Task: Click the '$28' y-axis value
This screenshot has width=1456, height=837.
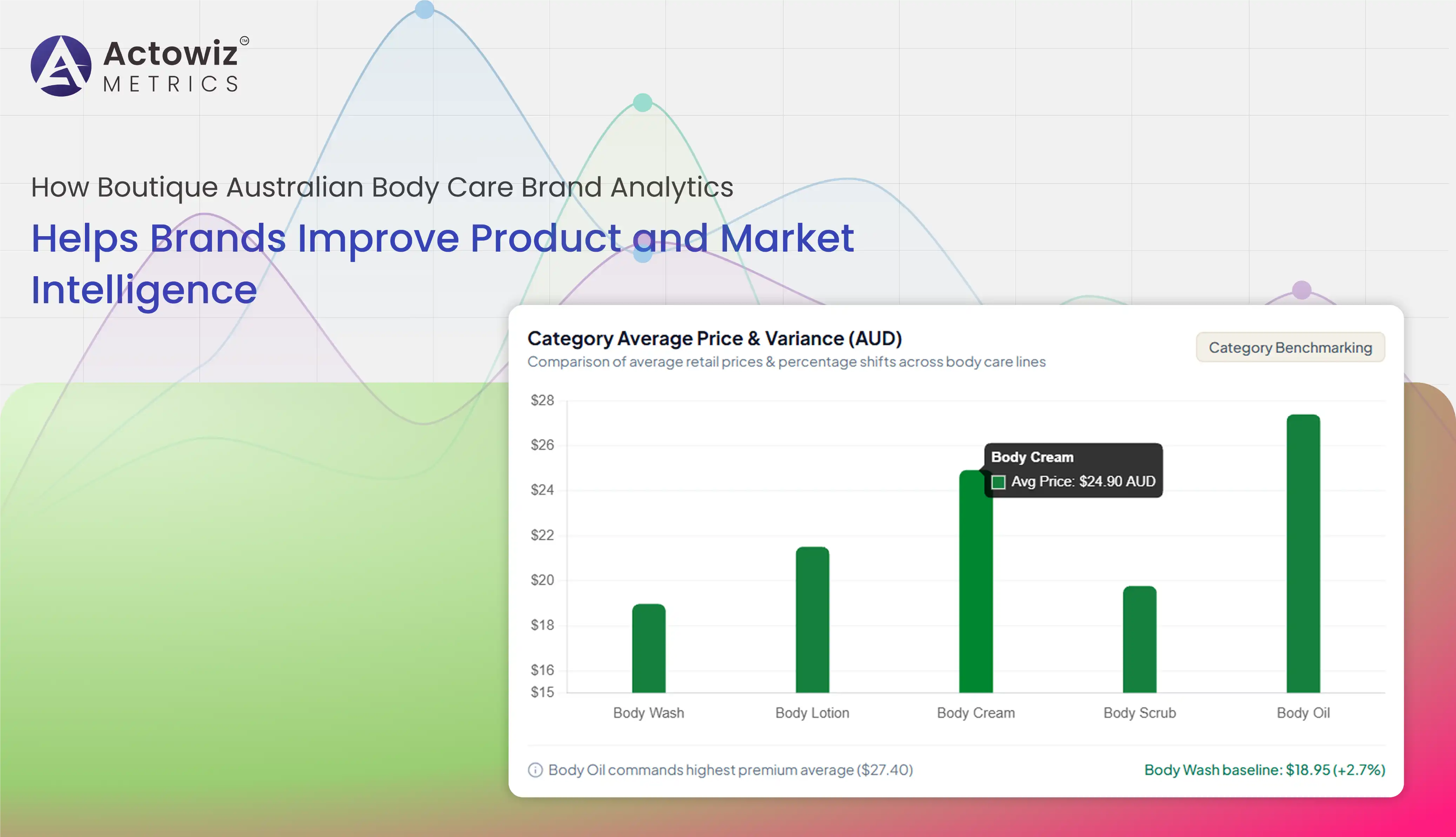Action: pyautogui.click(x=542, y=400)
